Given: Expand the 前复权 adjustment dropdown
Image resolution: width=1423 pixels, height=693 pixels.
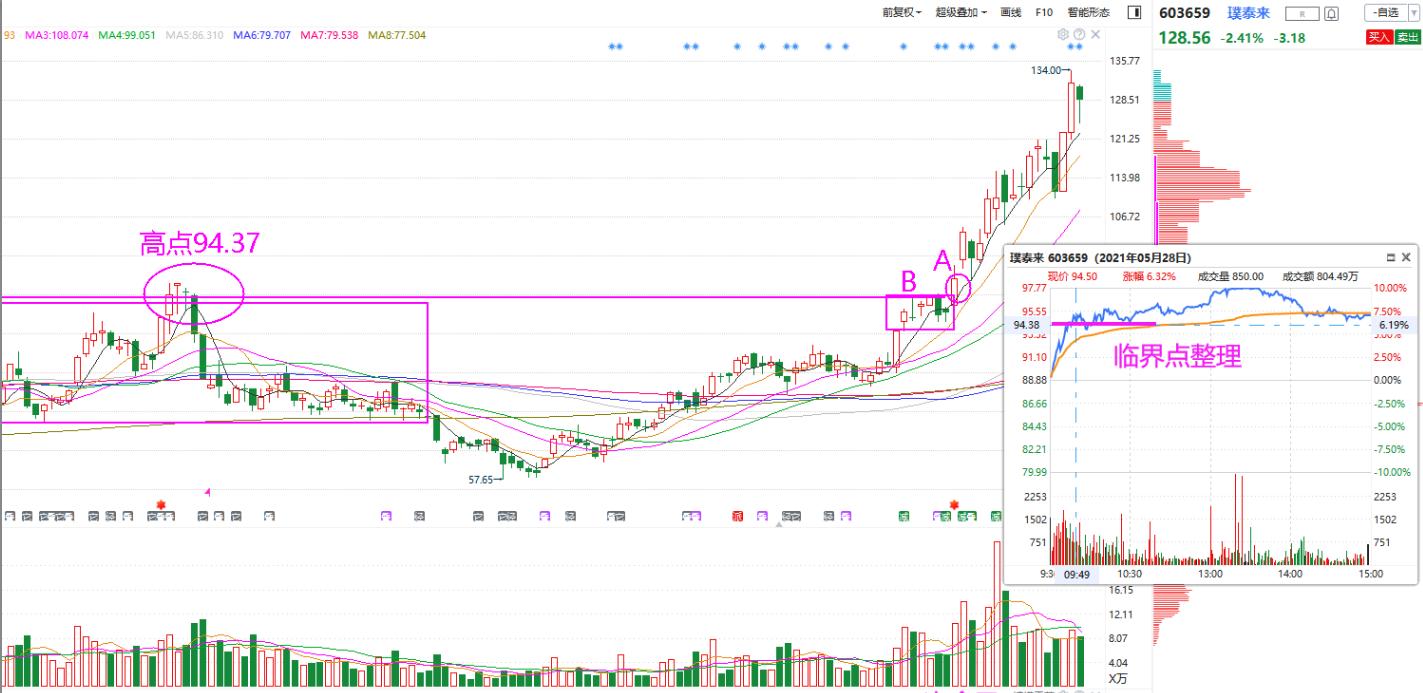Looking at the screenshot, I should 902,13.
